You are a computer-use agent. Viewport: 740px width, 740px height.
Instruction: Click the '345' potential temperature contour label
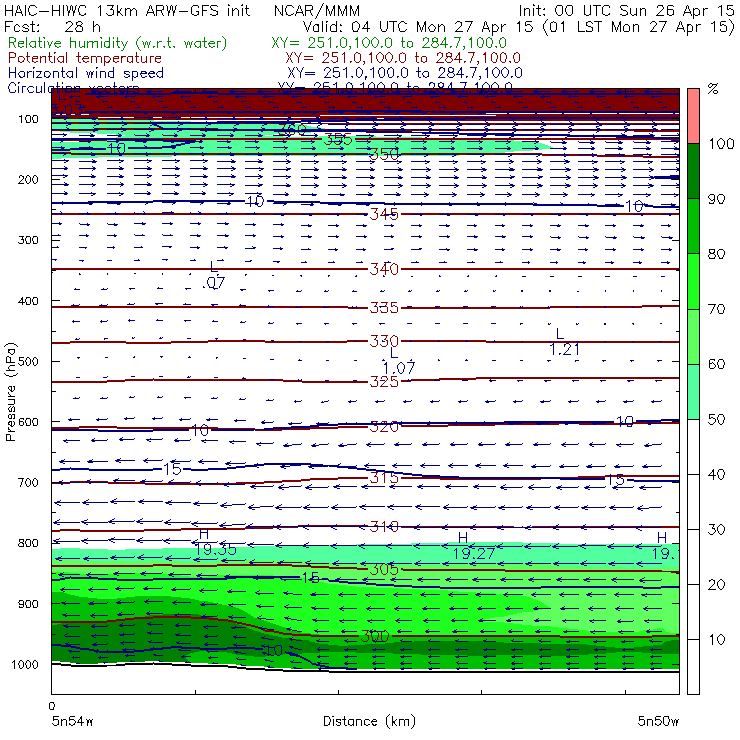[x=384, y=214]
